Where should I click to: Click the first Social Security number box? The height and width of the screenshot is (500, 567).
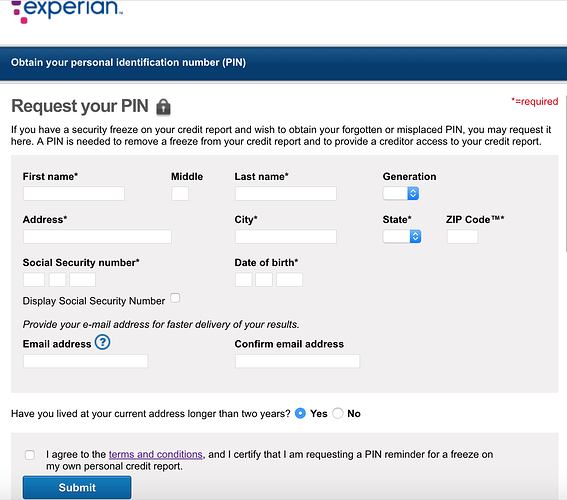[34, 279]
